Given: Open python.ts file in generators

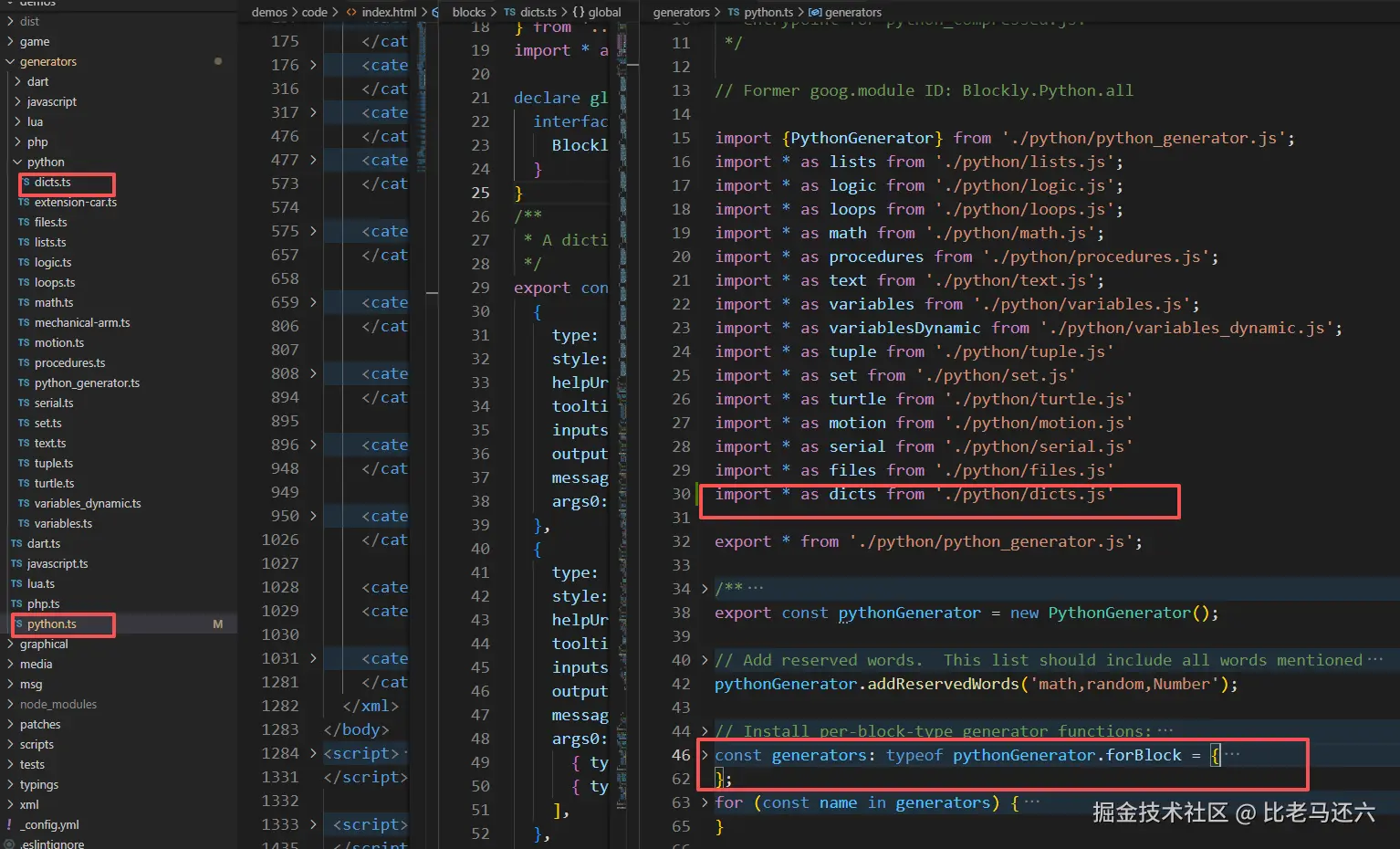Looking at the screenshot, I should click(51, 624).
